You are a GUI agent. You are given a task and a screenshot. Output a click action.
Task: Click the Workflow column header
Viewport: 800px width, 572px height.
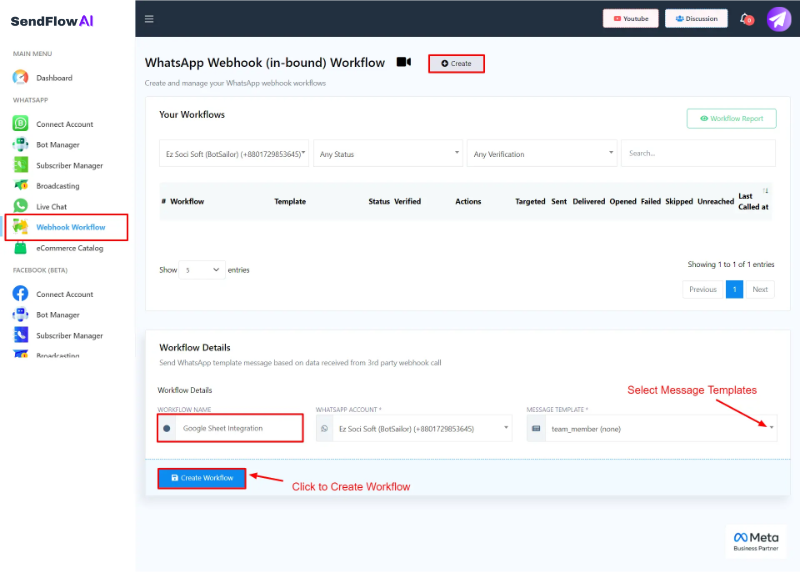[x=187, y=202]
